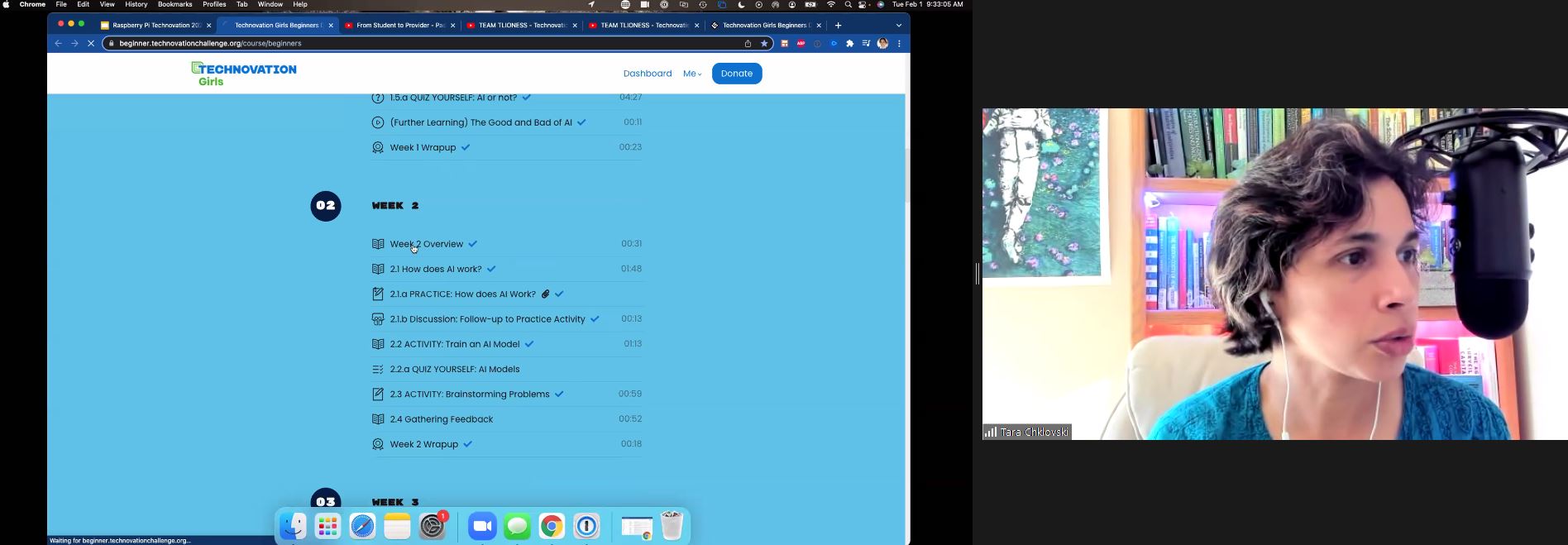The height and width of the screenshot is (545, 1568).
Task: Open the Week 2 Overview lesson
Action: tap(427, 244)
